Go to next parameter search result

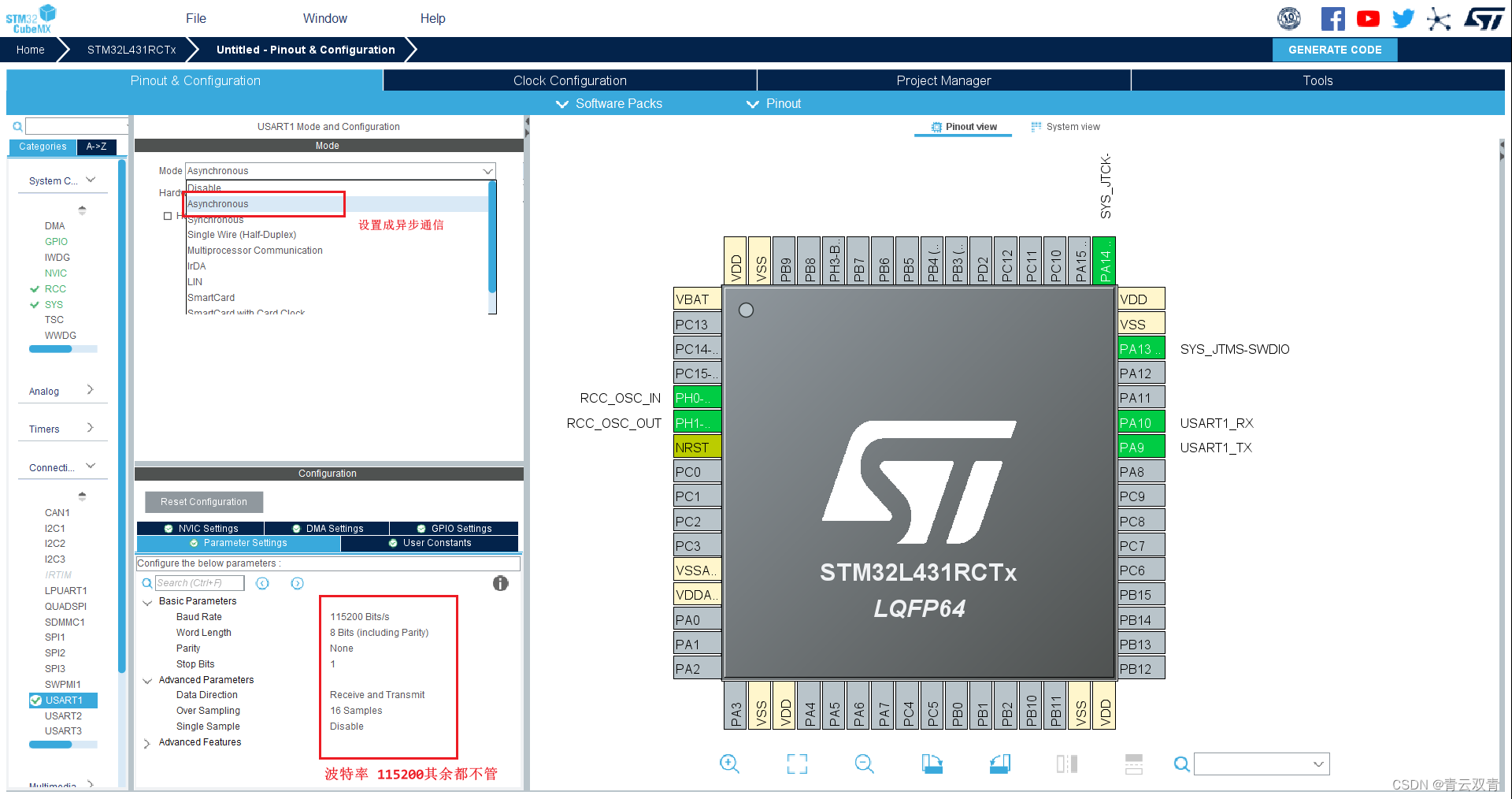[297, 583]
